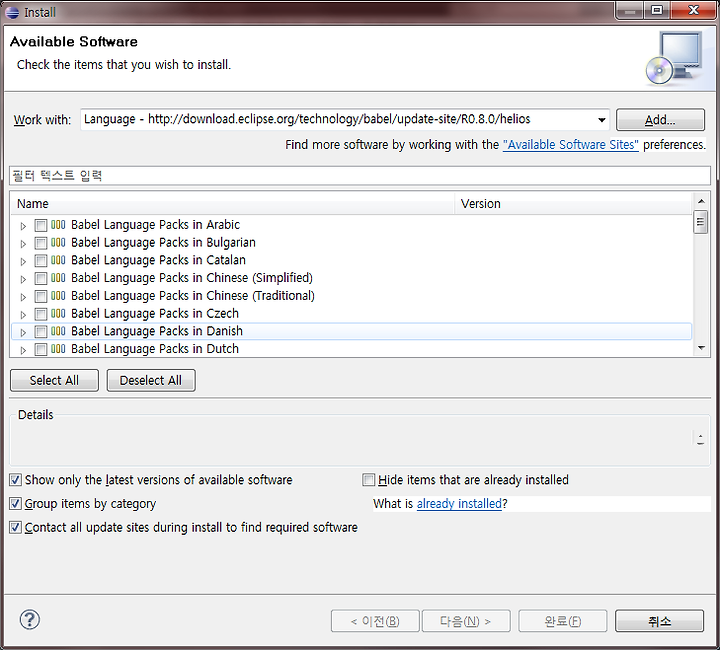Expand the Chinese (Traditional) tree node

[23, 297]
